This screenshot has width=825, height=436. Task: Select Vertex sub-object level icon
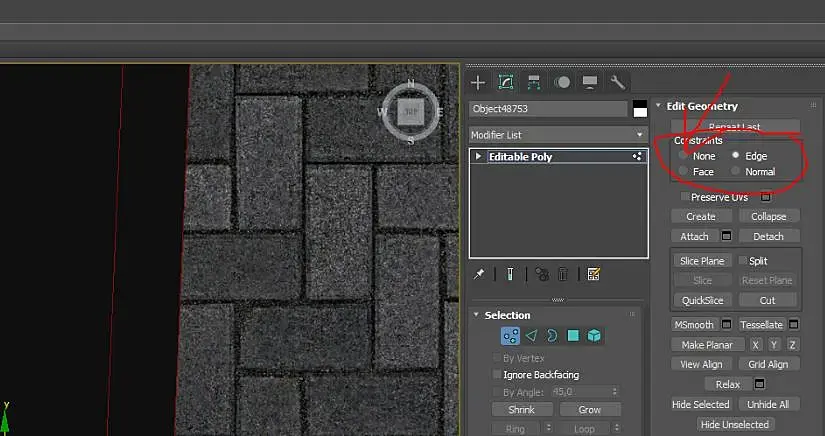pyautogui.click(x=510, y=336)
